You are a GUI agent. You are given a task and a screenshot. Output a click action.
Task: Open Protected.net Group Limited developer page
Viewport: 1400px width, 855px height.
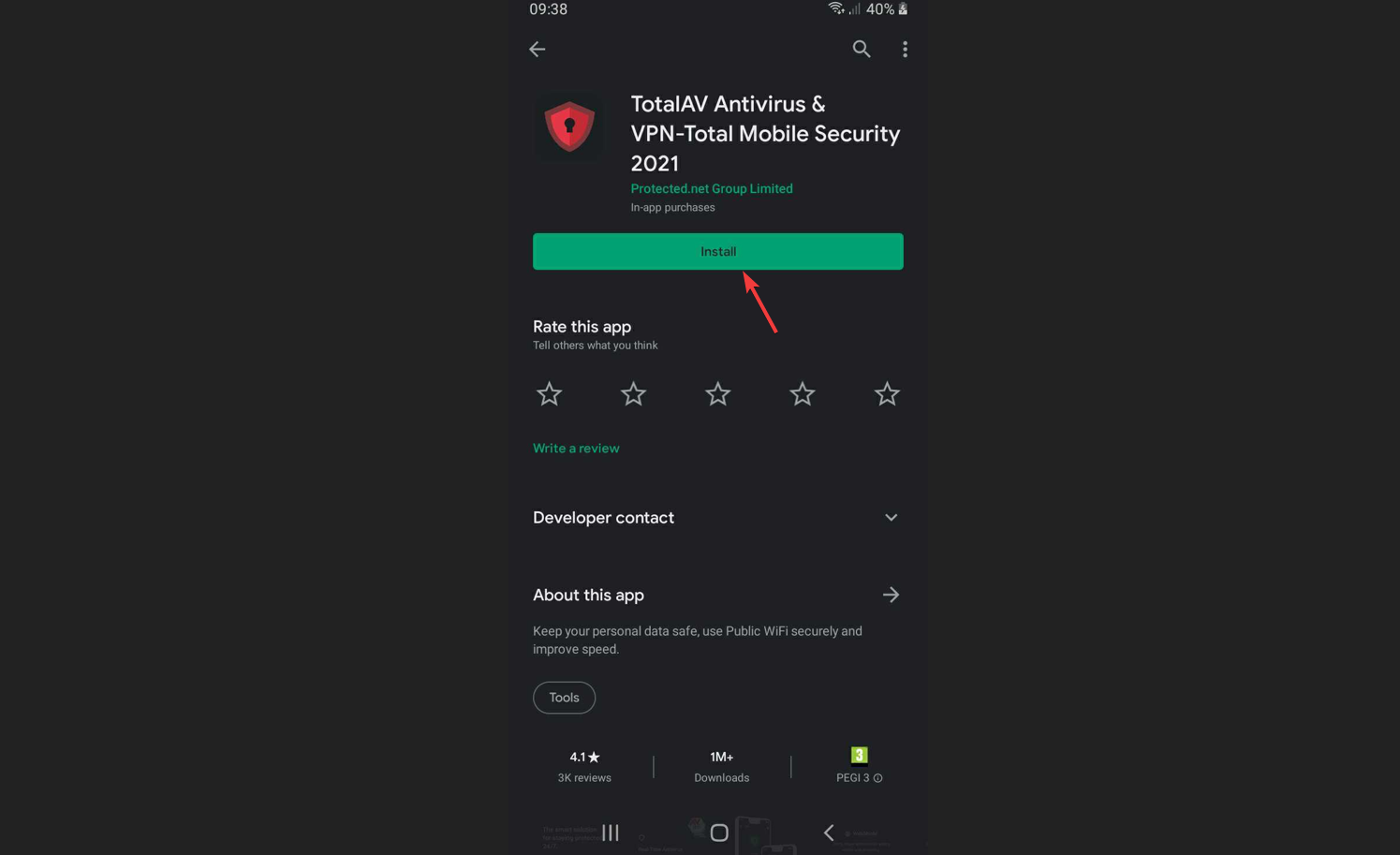point(712,188)
